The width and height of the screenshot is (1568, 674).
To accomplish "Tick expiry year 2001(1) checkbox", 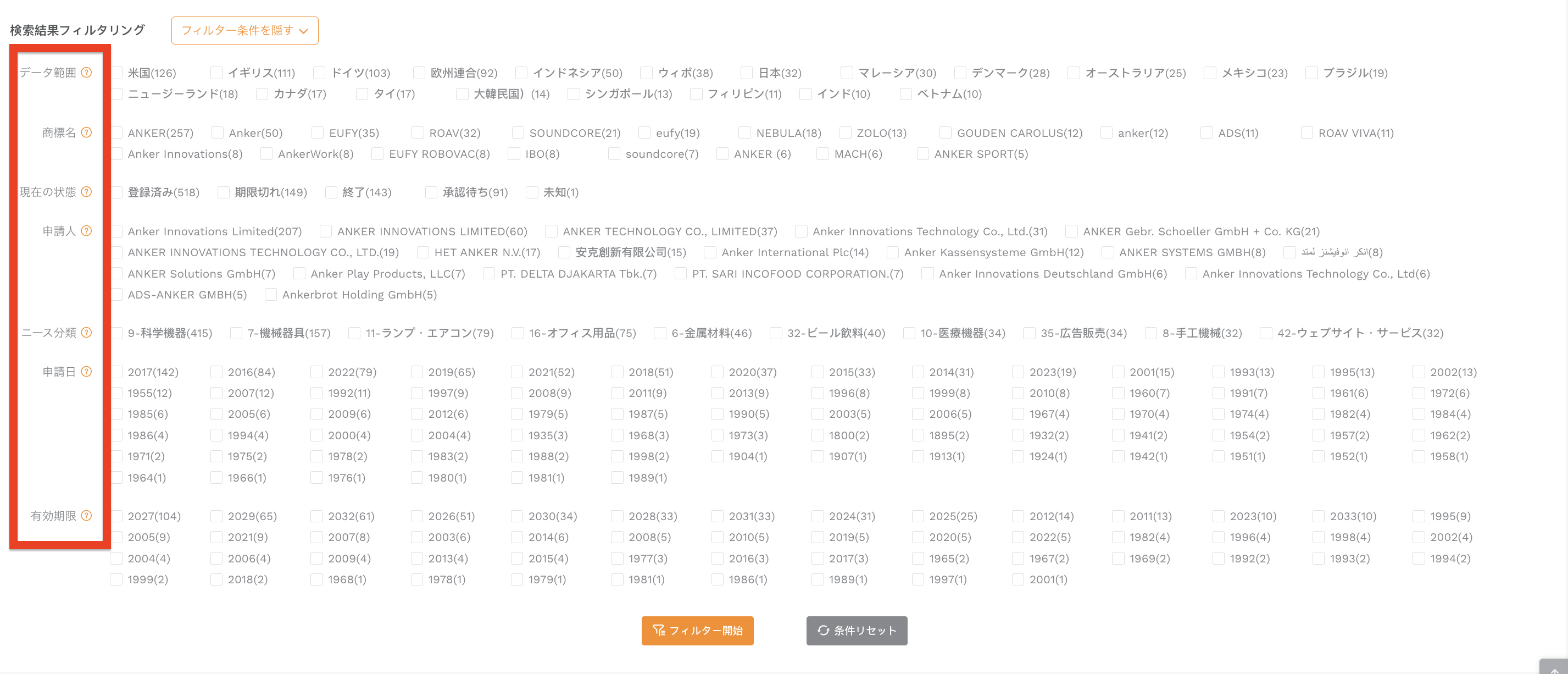I will point(1017,579).
